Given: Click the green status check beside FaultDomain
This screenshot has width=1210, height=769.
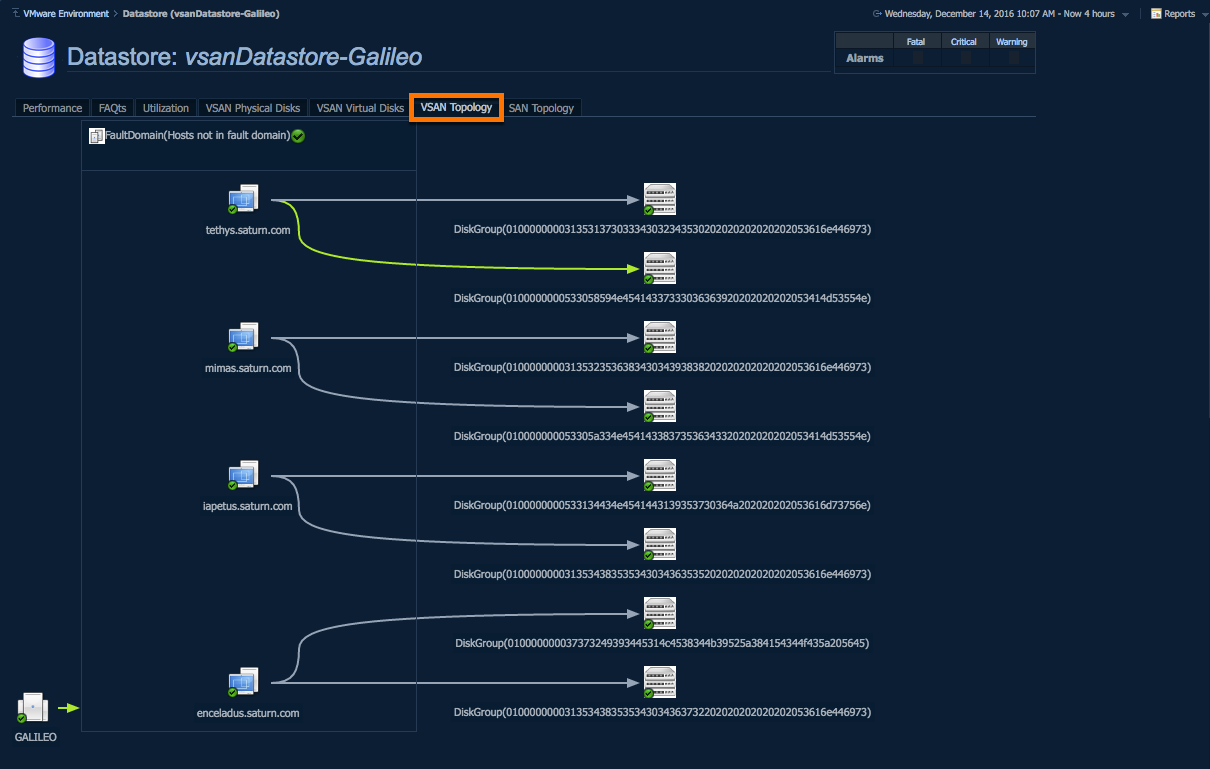Looking at the screenshot, I should coord(298,136).
